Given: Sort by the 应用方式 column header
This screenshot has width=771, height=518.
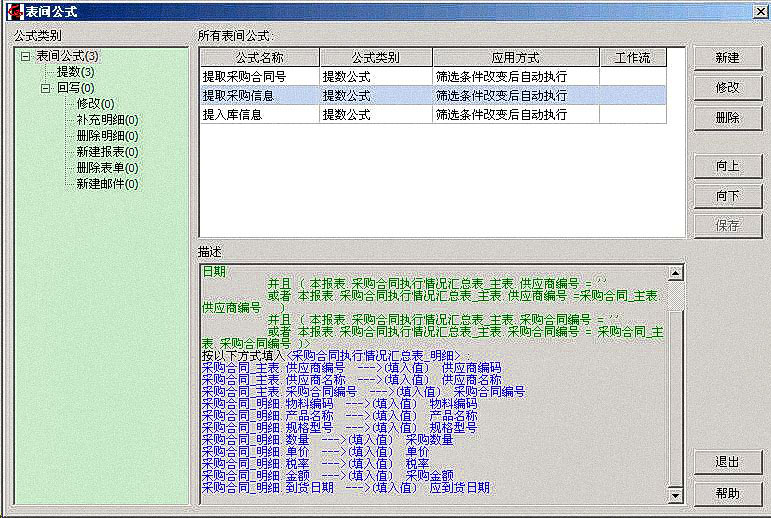Looking at the screenshot, I should pos(516,58).
